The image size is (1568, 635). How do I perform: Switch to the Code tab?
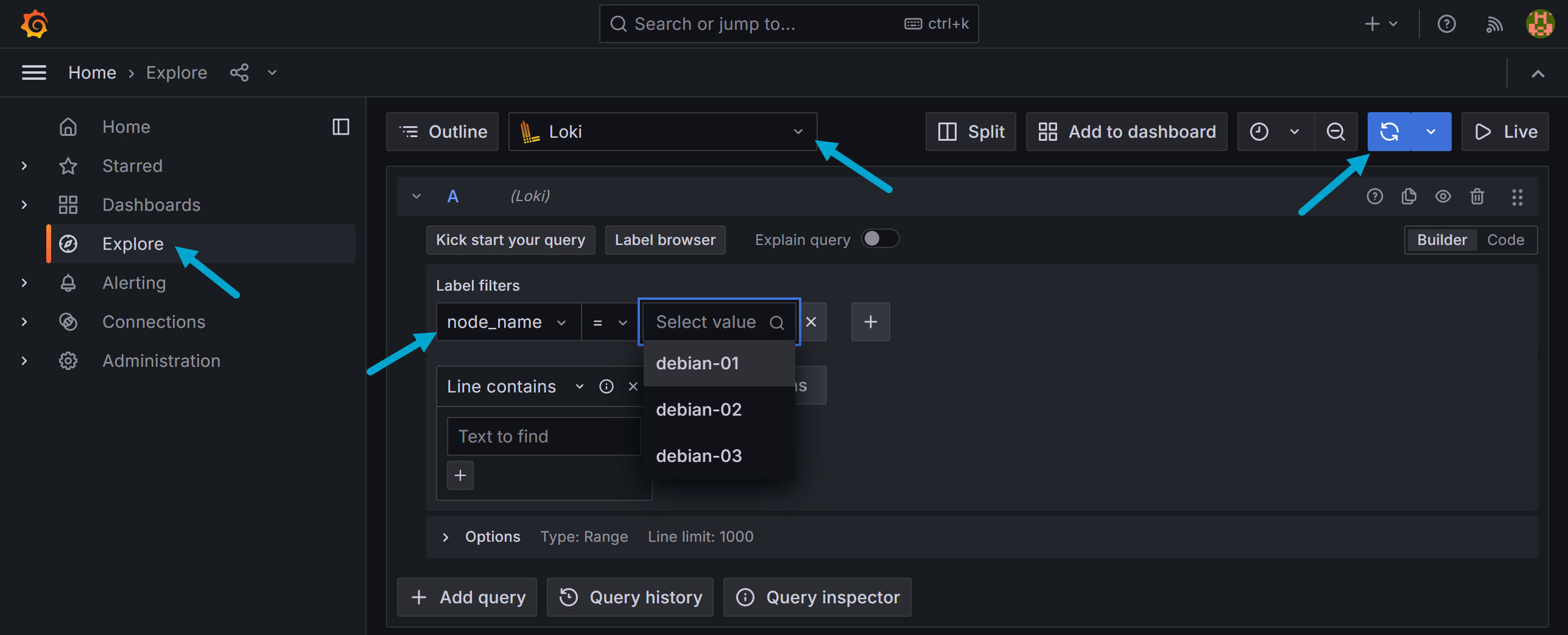pos(1505,239)
